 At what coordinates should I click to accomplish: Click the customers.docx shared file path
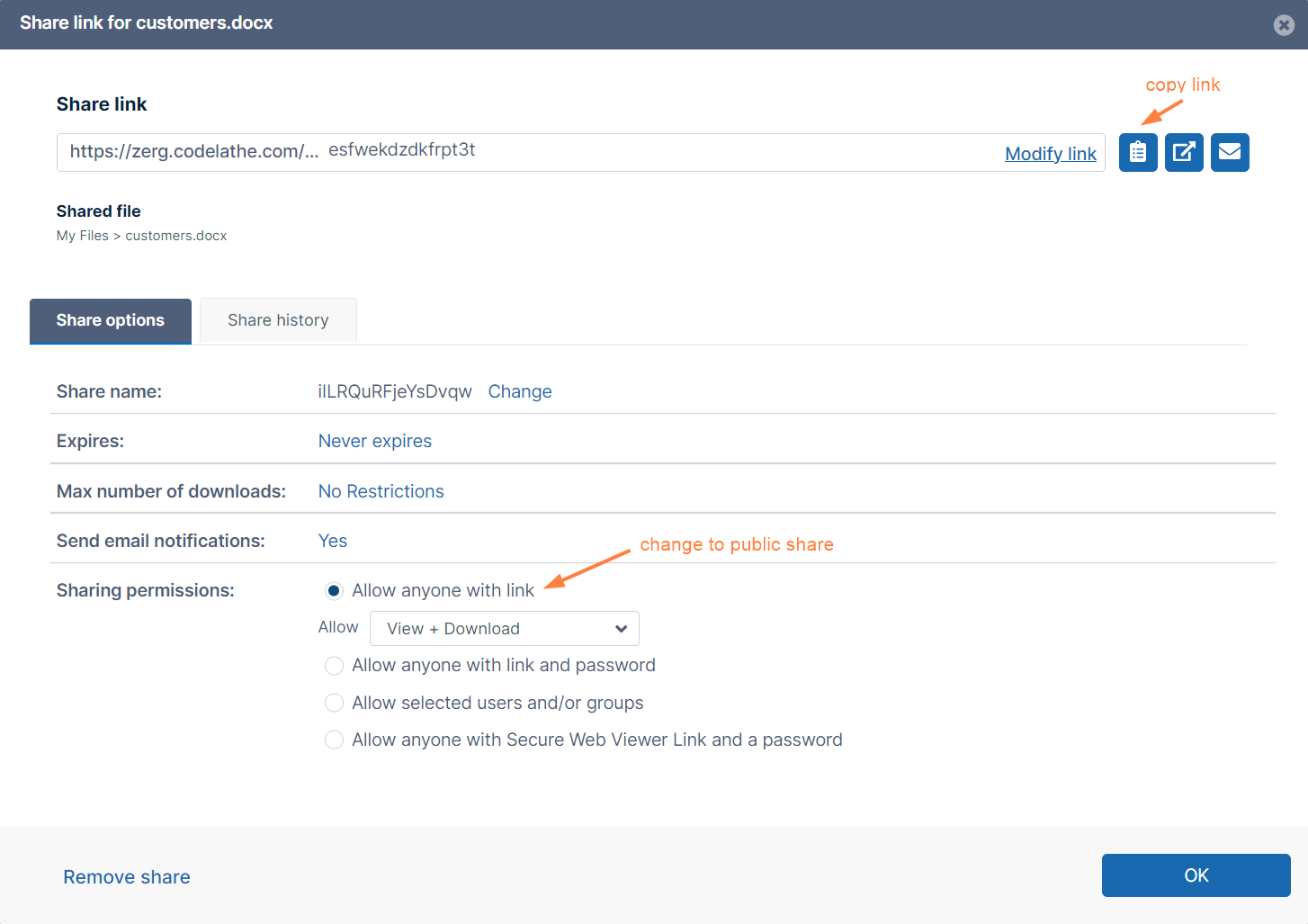click(x=176, y=236)
